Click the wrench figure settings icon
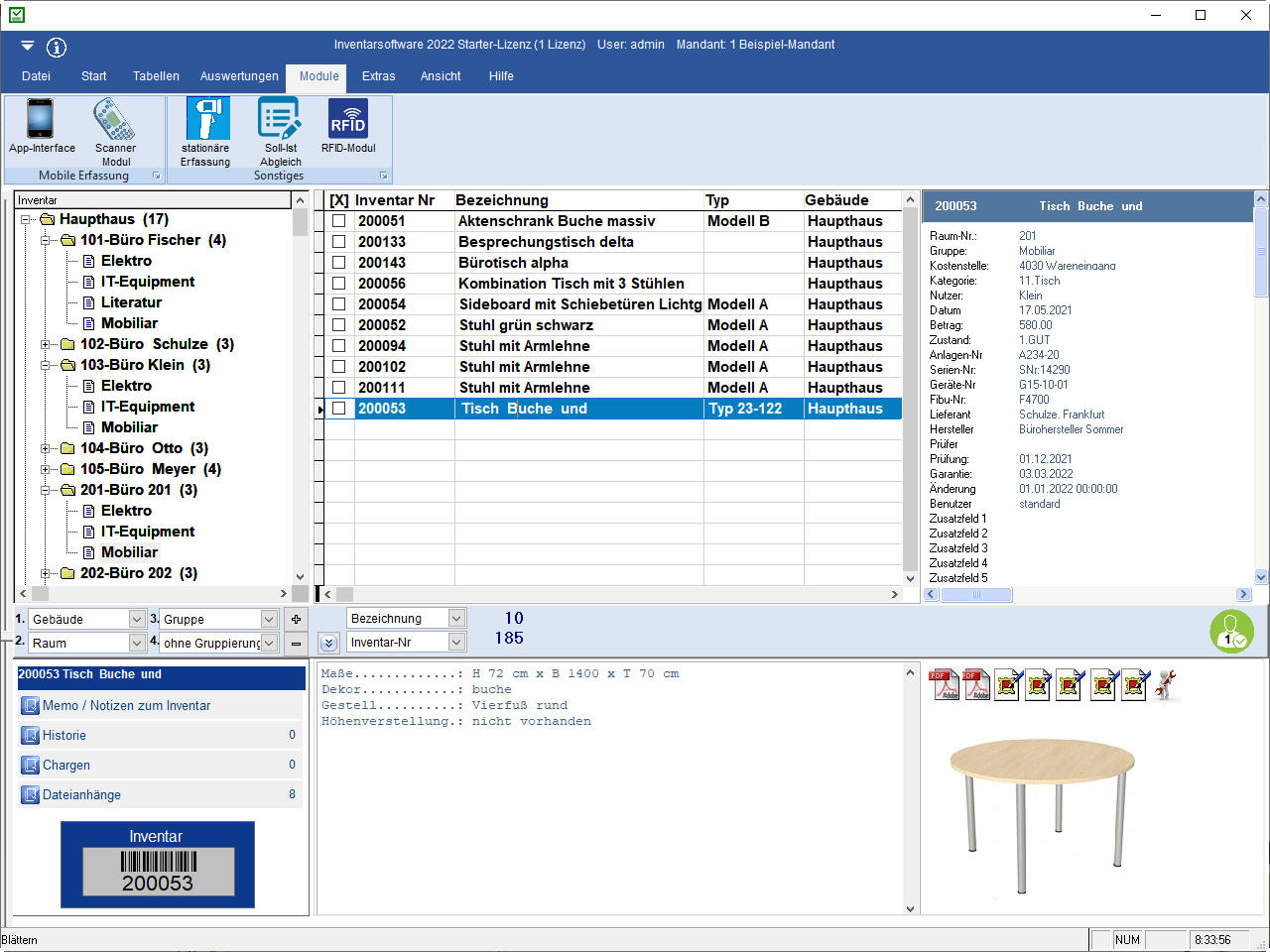The image size is (1270, 952). 1167,684
